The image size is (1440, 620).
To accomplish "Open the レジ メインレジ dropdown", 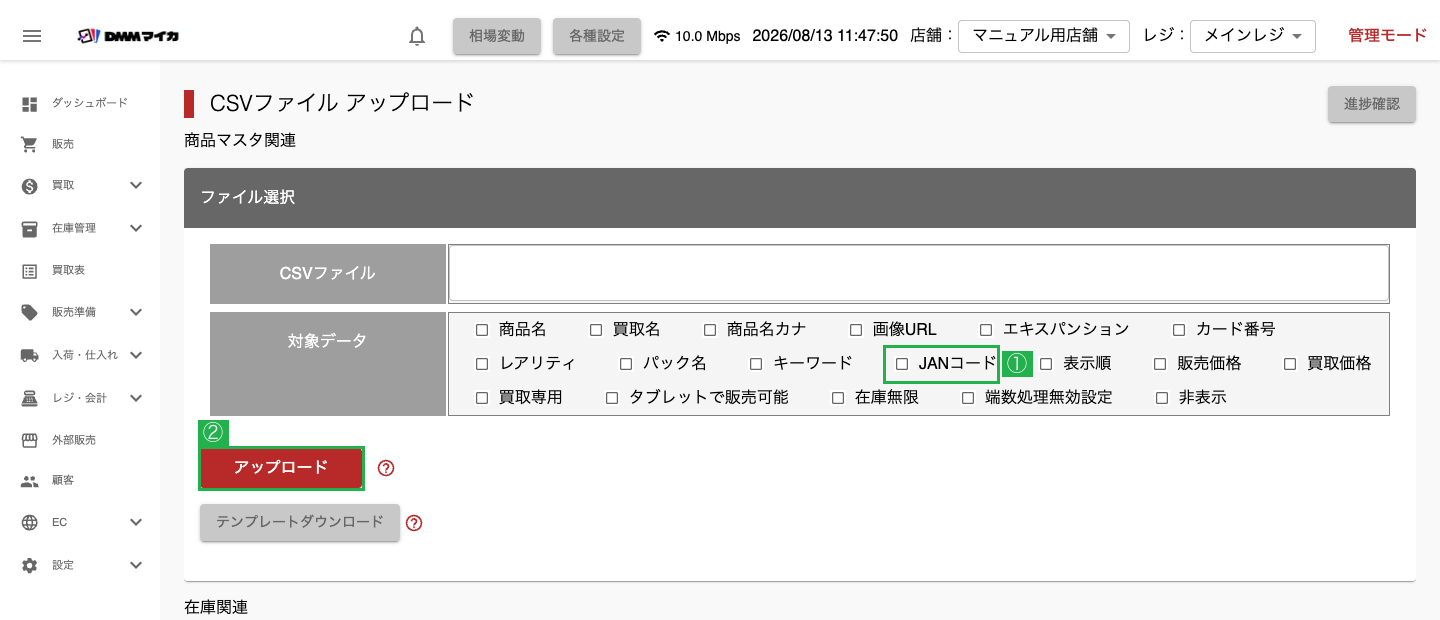I will (1253, 36).
